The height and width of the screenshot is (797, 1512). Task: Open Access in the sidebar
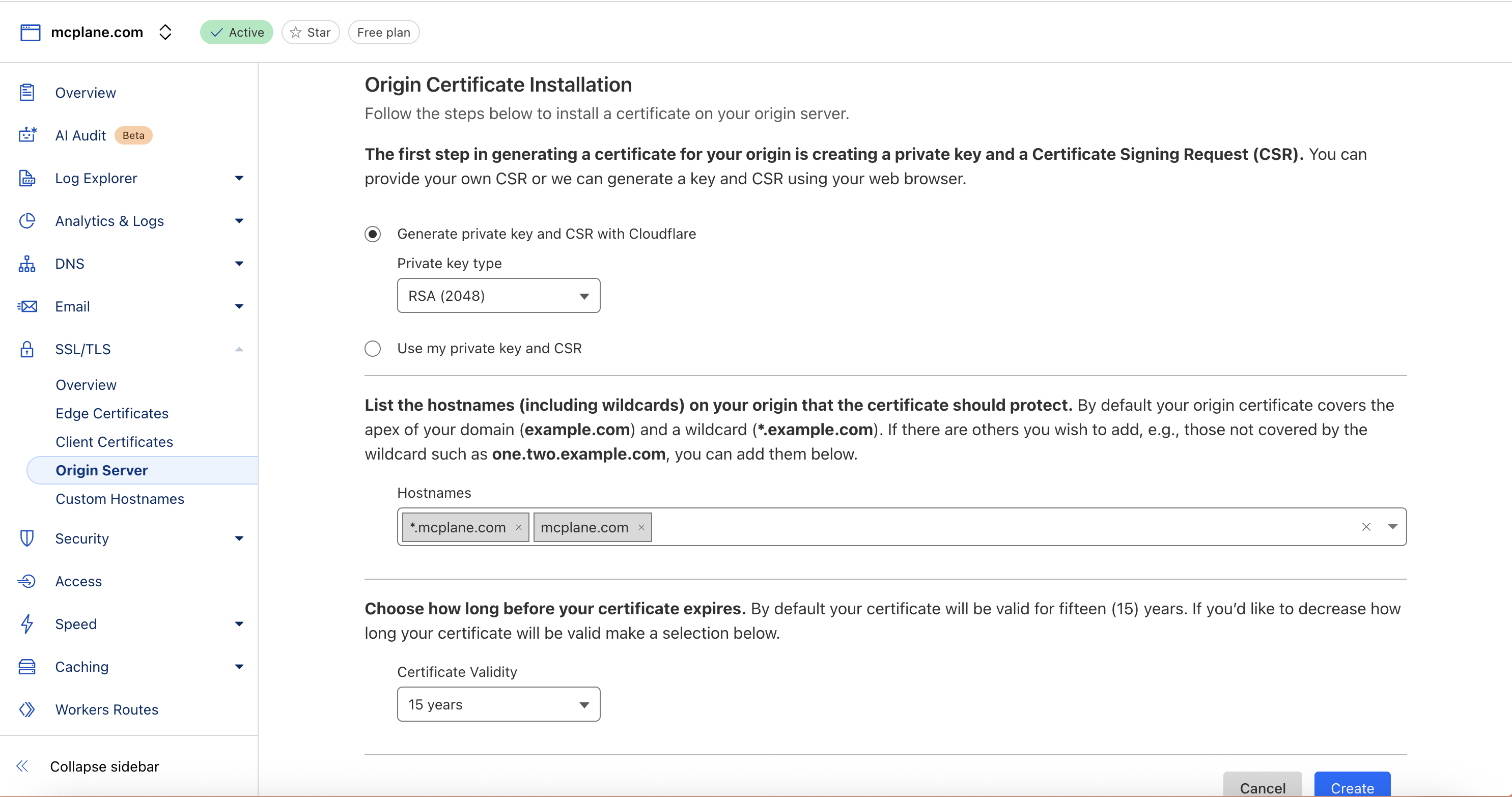click(x=78, y=582)
